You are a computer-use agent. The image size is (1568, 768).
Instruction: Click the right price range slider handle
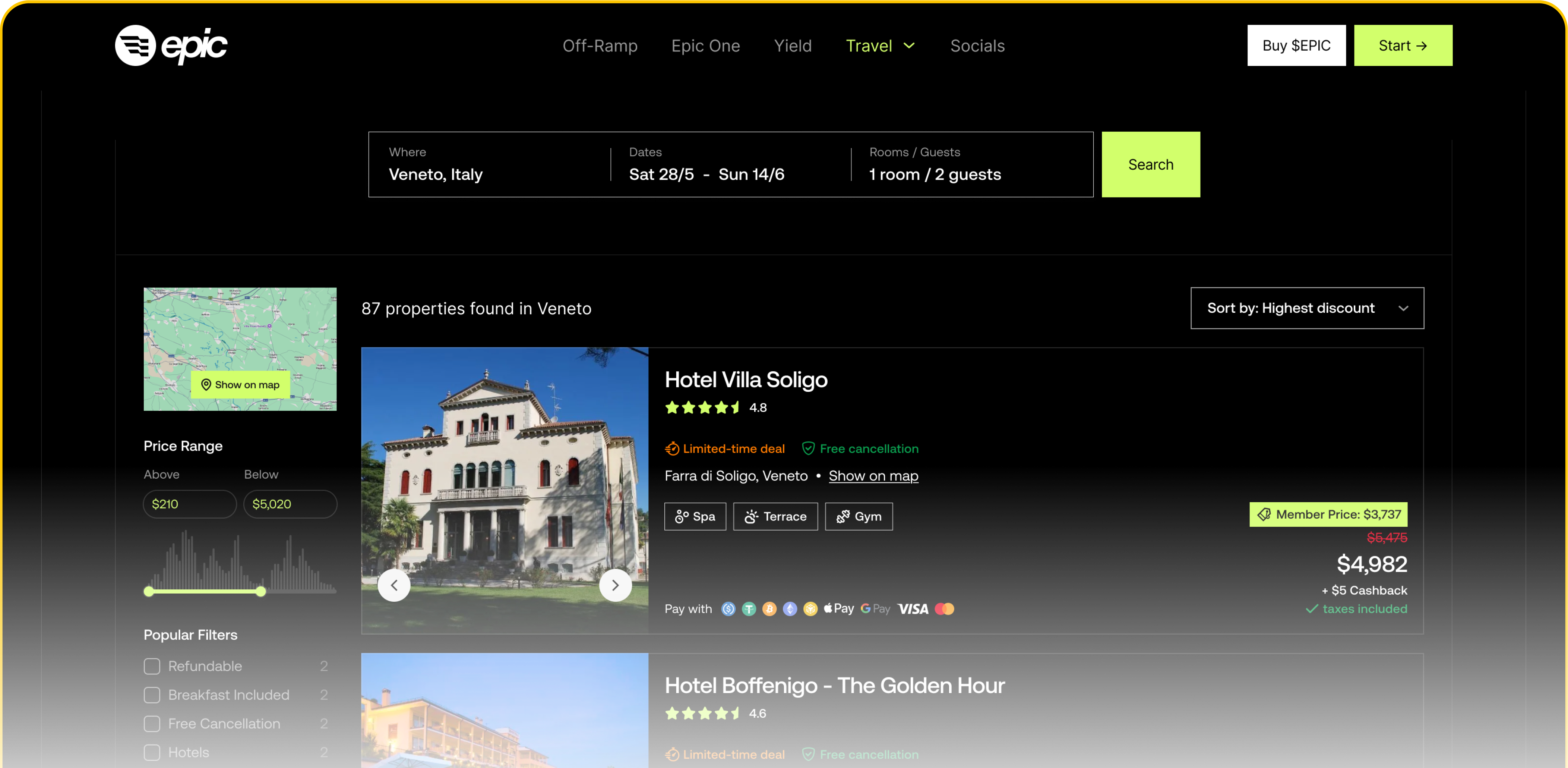(261, 591)
